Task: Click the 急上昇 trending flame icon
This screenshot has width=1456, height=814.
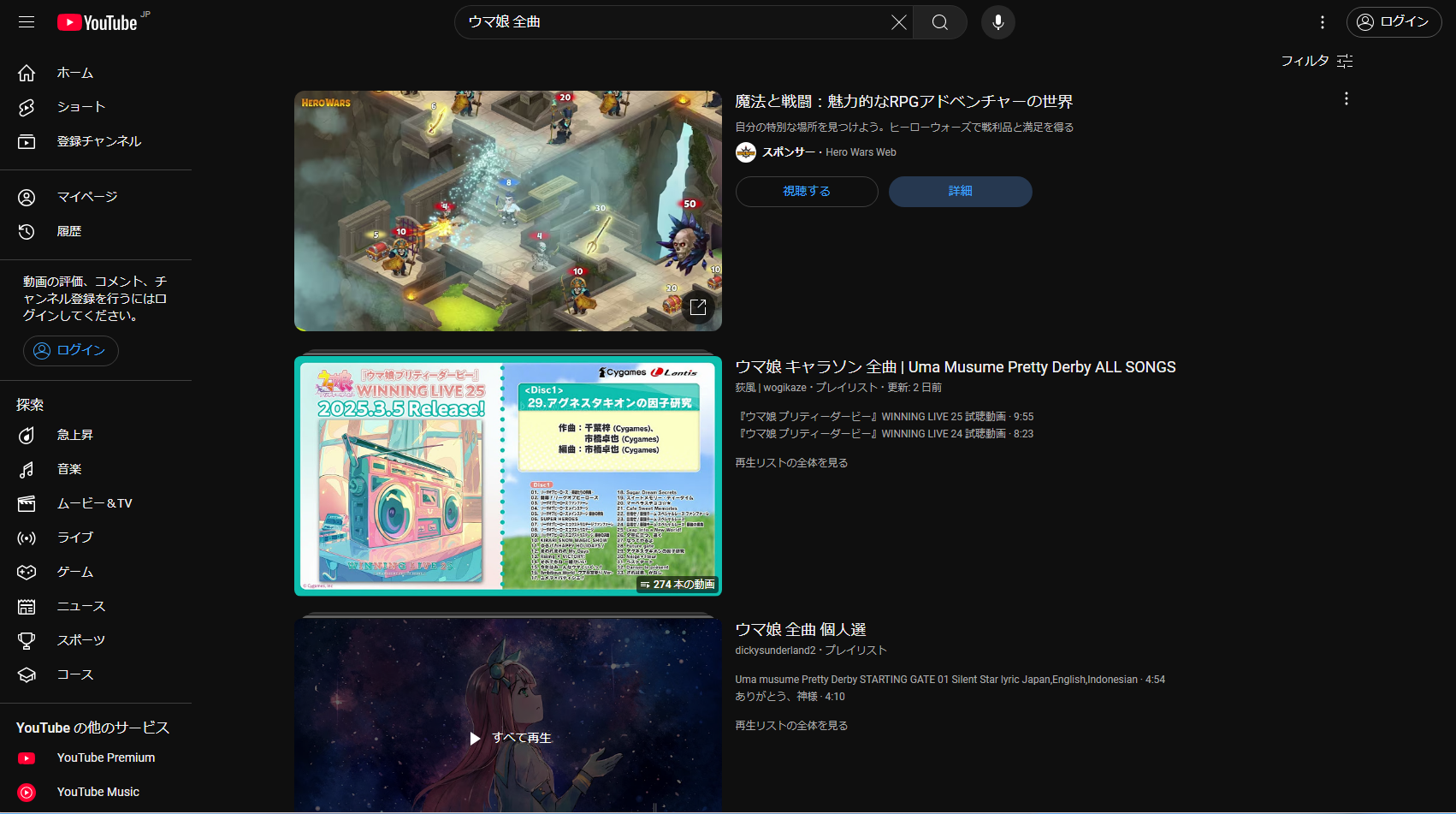Action: [x=27, y=435]
